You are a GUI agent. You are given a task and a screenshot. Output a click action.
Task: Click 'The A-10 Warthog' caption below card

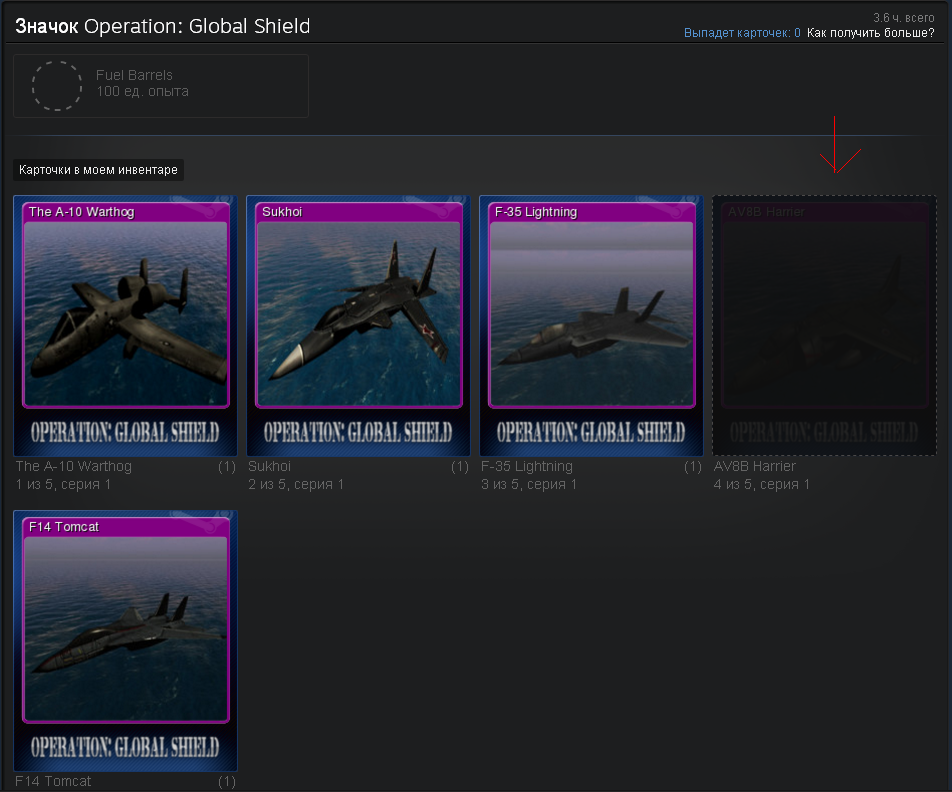(73, 466)
